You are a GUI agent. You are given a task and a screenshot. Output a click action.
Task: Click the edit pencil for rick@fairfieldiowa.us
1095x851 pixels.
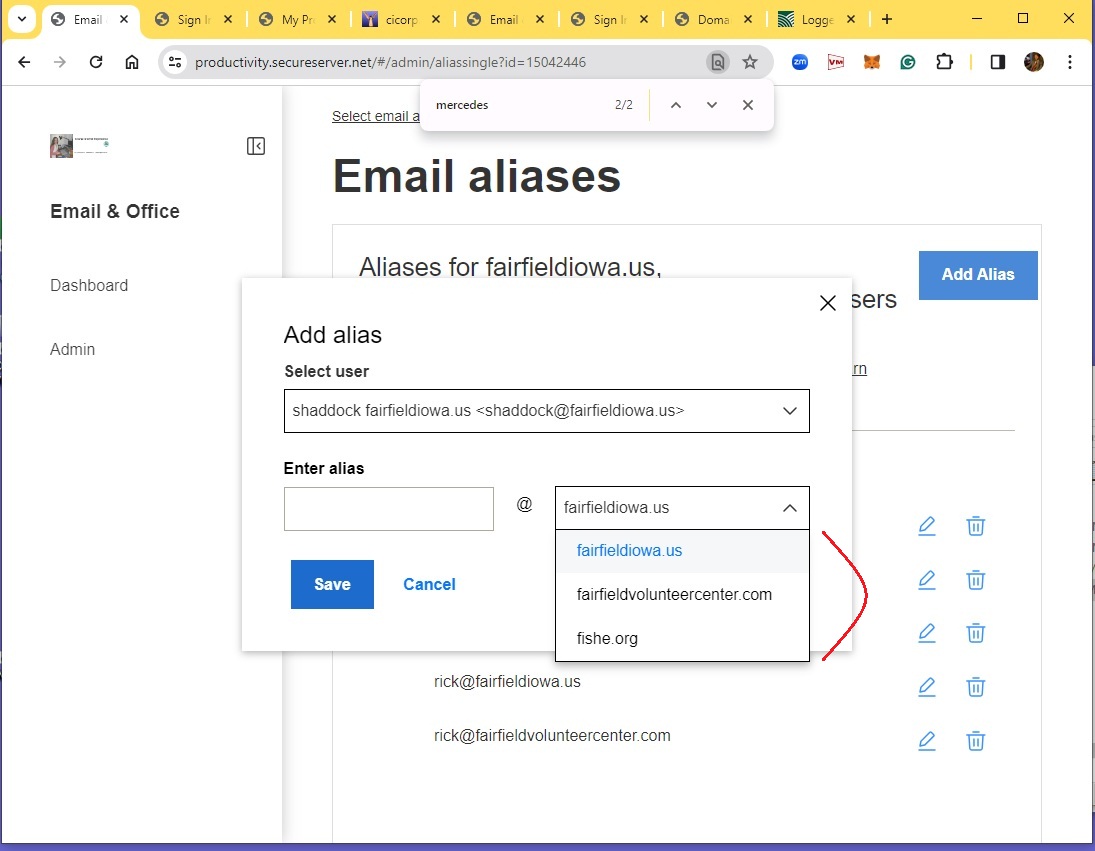tap(926, 687)
